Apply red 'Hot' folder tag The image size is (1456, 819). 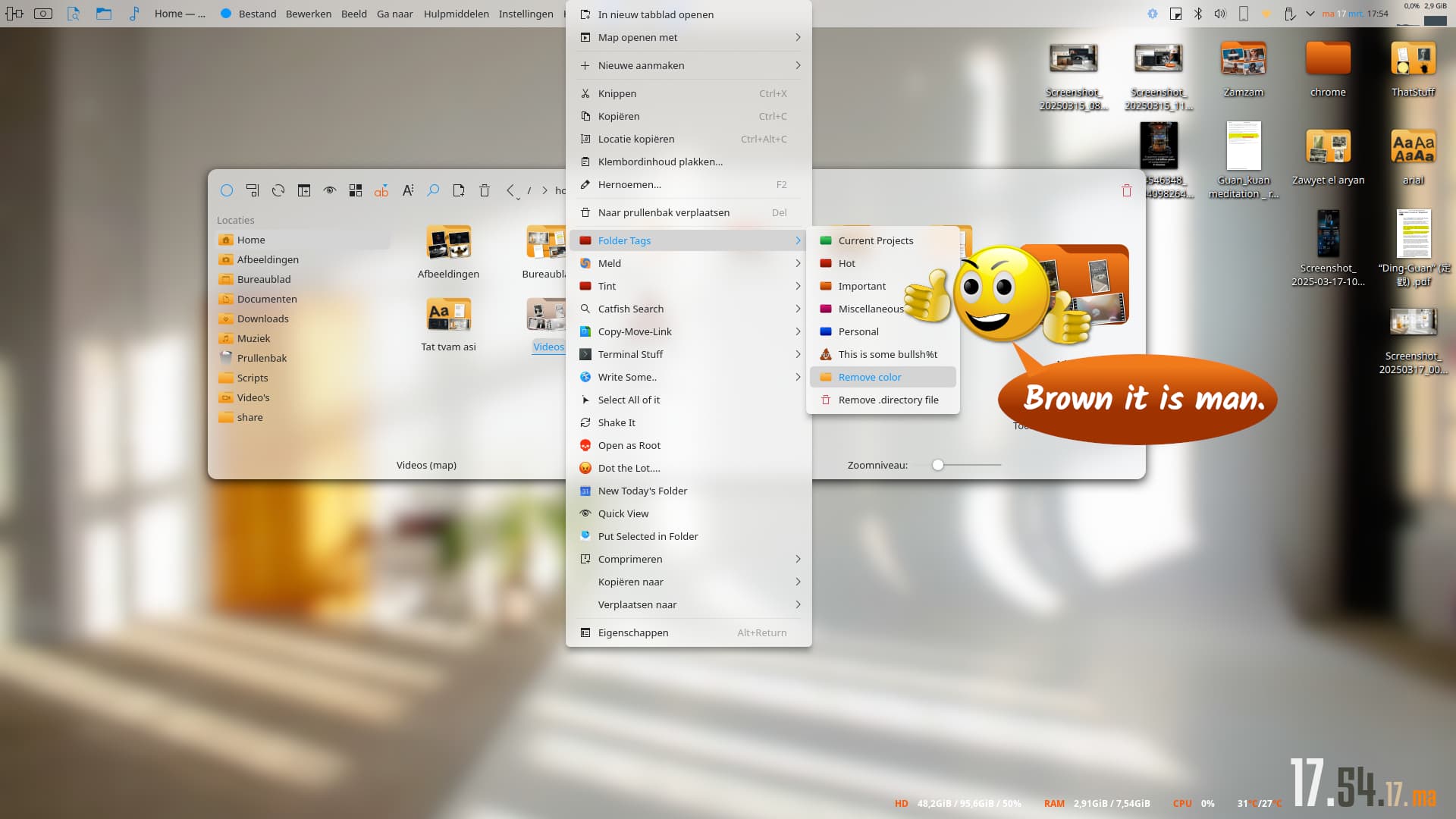pyautogui.click(x=883, y=263)
